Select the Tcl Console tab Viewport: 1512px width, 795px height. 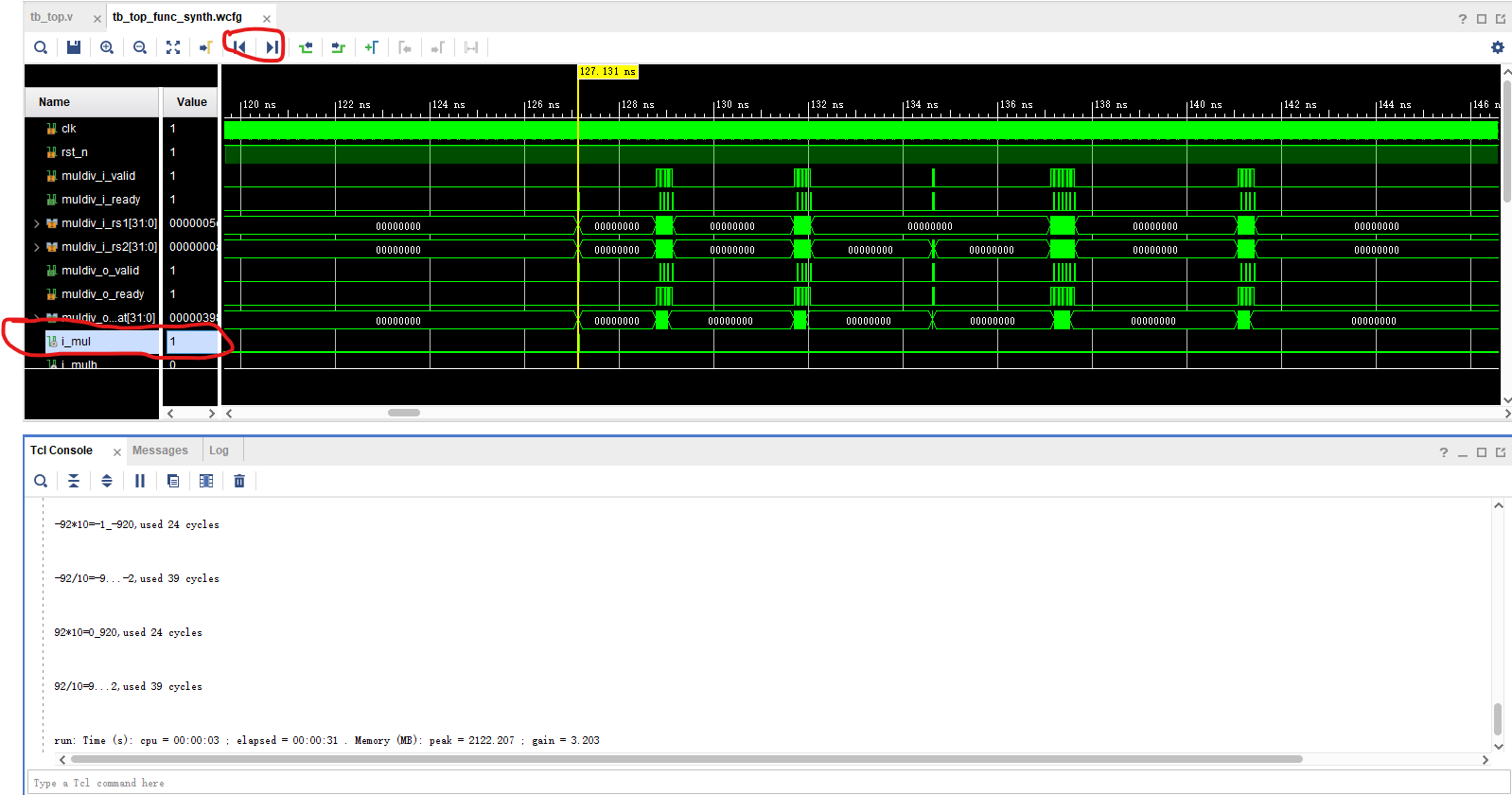coord(62,450)
